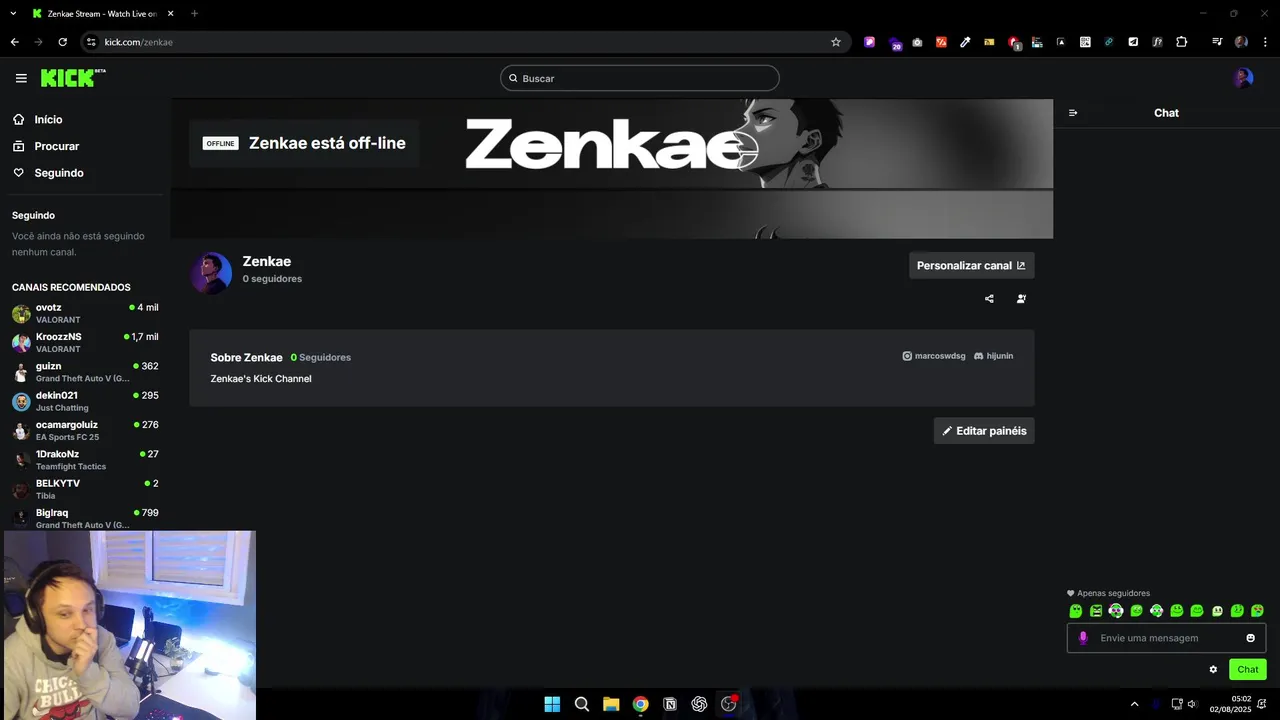Open File Explorer from the taskbar

pyautogui.click(x=611, y=704)
